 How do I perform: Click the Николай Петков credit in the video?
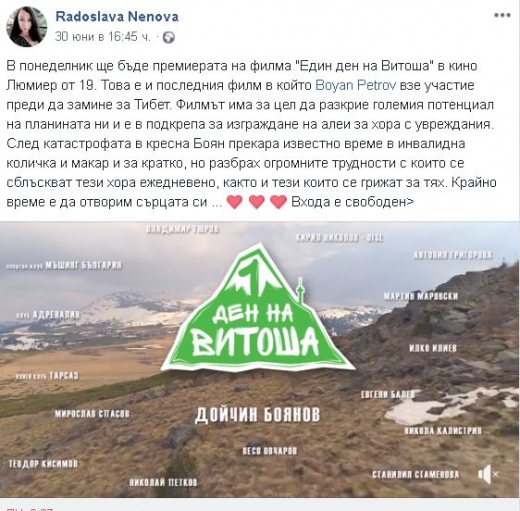point(163,482)
